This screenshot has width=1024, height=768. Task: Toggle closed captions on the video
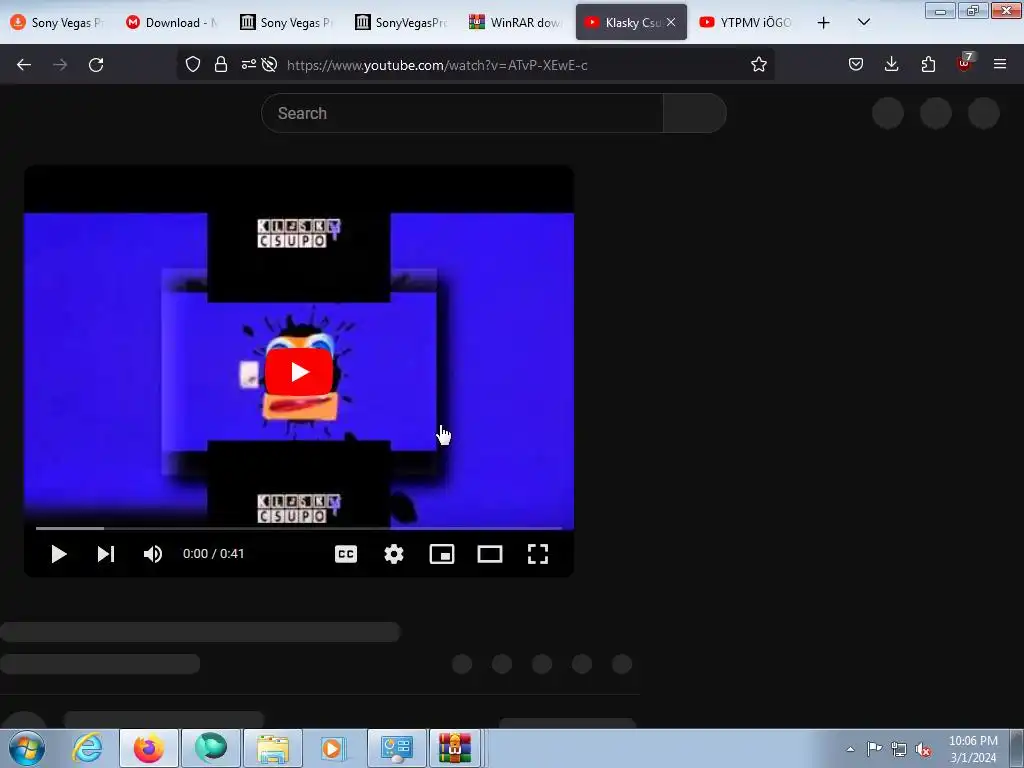tap(345, 554)
